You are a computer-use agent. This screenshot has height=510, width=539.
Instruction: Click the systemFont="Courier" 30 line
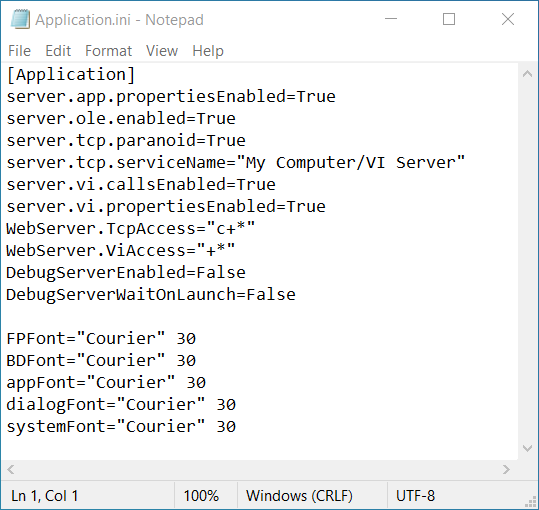tap(121, 426)
